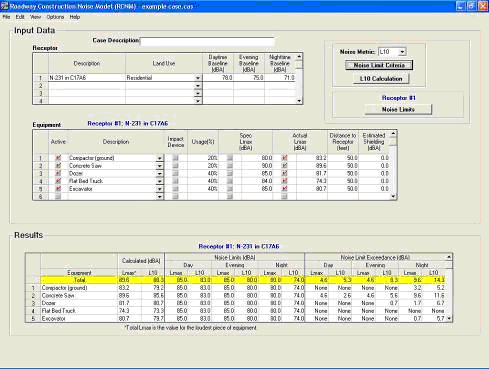Click equipment row 6 number header

coord(41,196)
